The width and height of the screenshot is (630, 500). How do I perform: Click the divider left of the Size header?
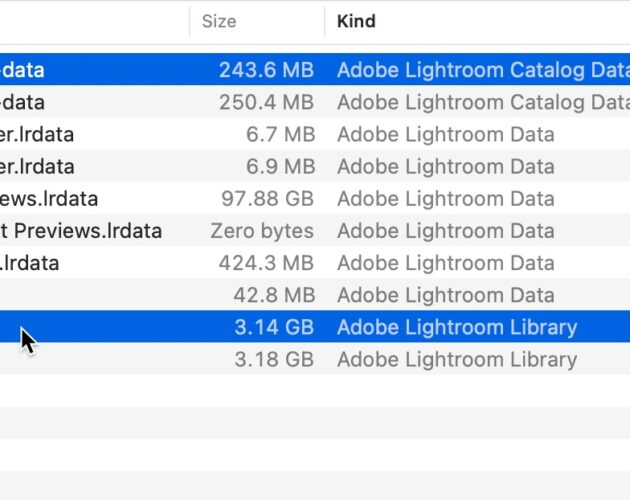[190, 21]
